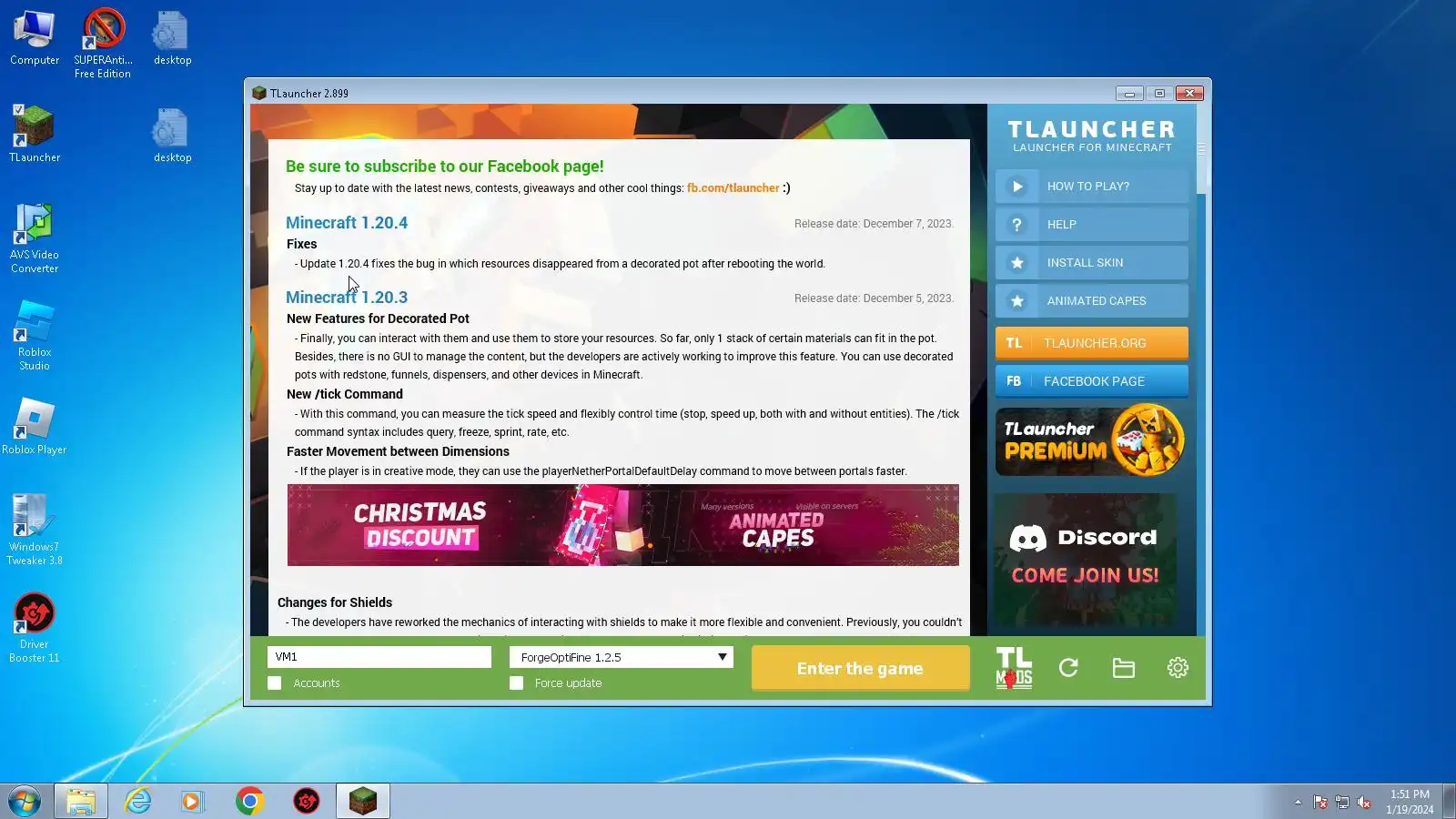Screen dimensions: 1456x819
Task: Open the HELP menu item
Action: pyautogui.click(x=1092, y=225)
